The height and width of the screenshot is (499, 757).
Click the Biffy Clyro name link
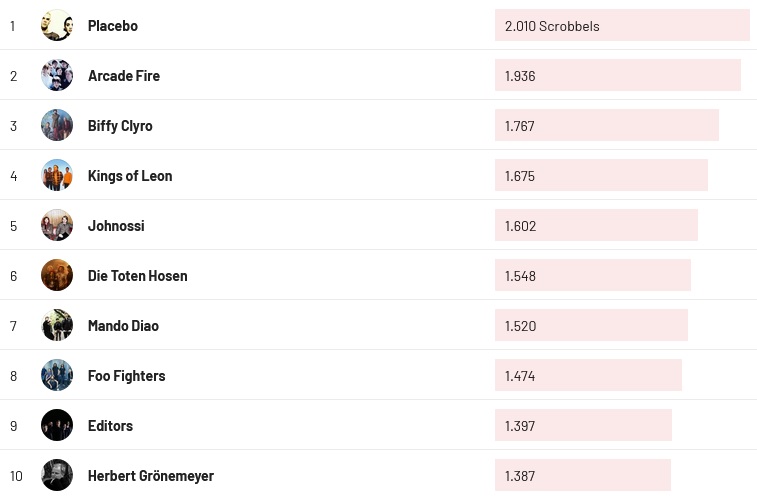click(x=120, y=126)
